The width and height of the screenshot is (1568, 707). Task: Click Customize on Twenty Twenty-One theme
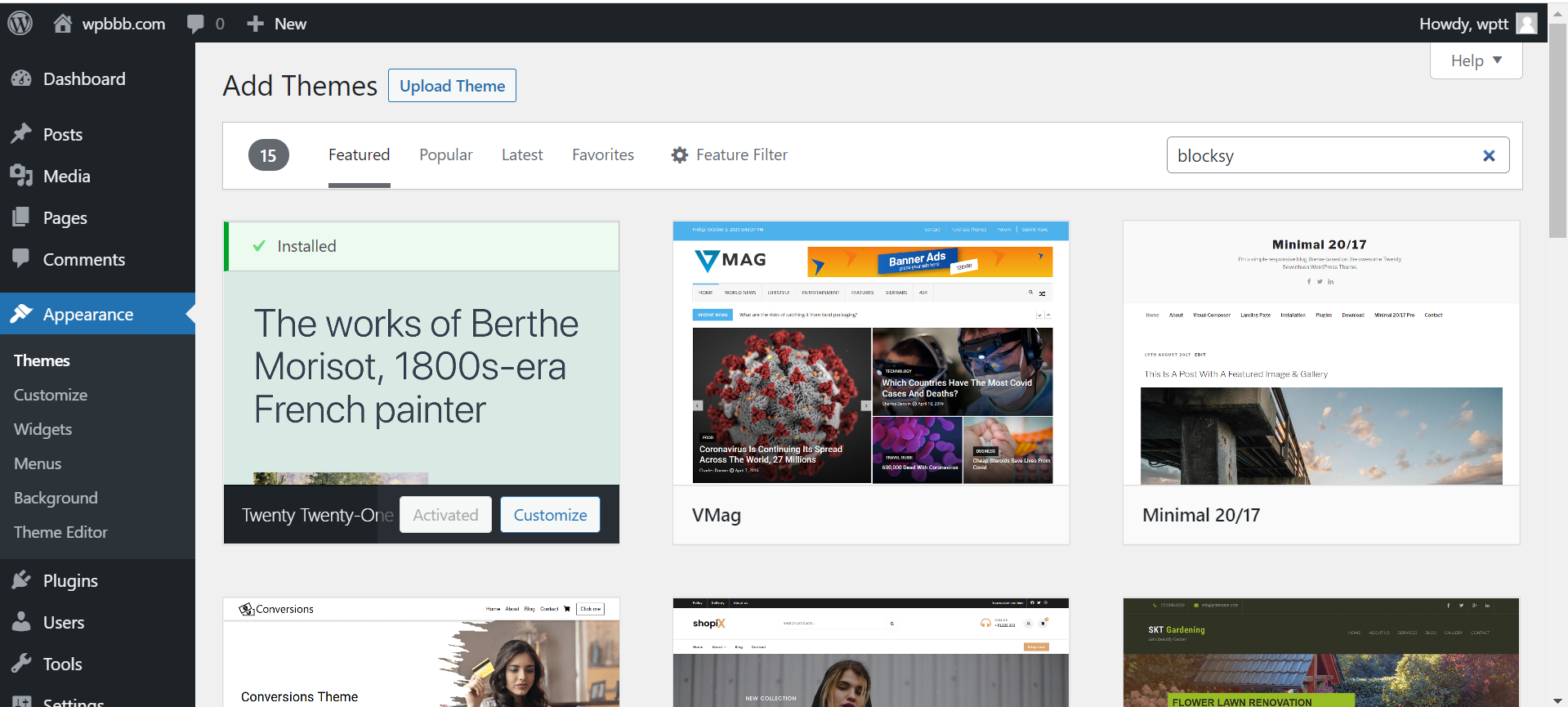550,515
